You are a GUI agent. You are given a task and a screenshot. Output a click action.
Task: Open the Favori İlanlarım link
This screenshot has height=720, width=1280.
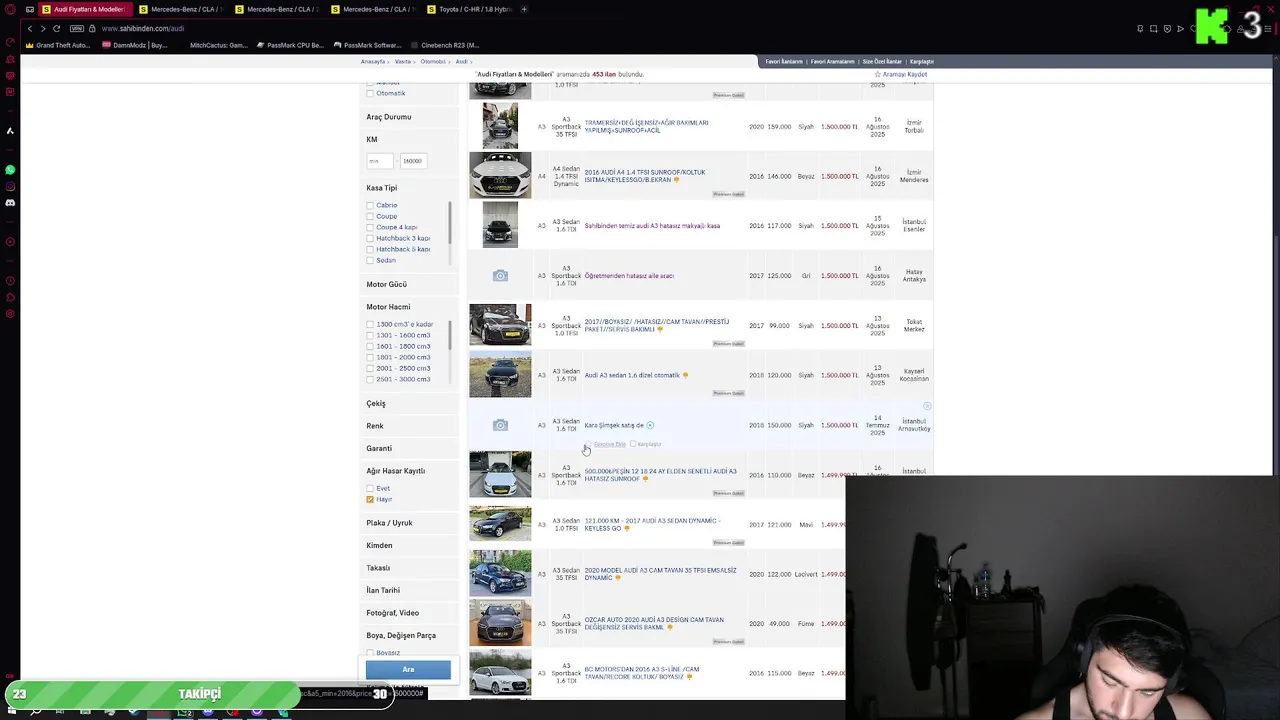pos(784,62)
